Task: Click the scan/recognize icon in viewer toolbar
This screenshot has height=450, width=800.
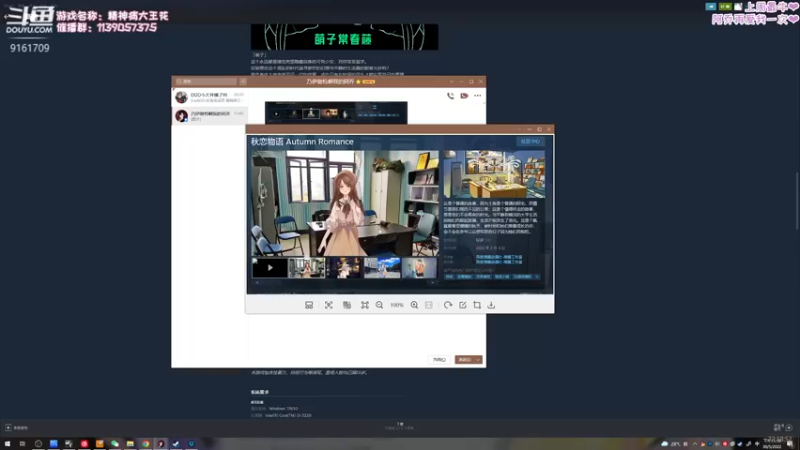Action: tap(329, 305)
